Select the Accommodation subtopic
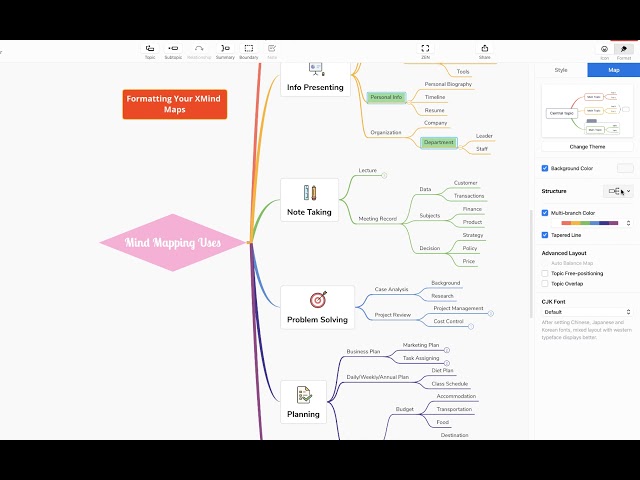 click(456, 396)
